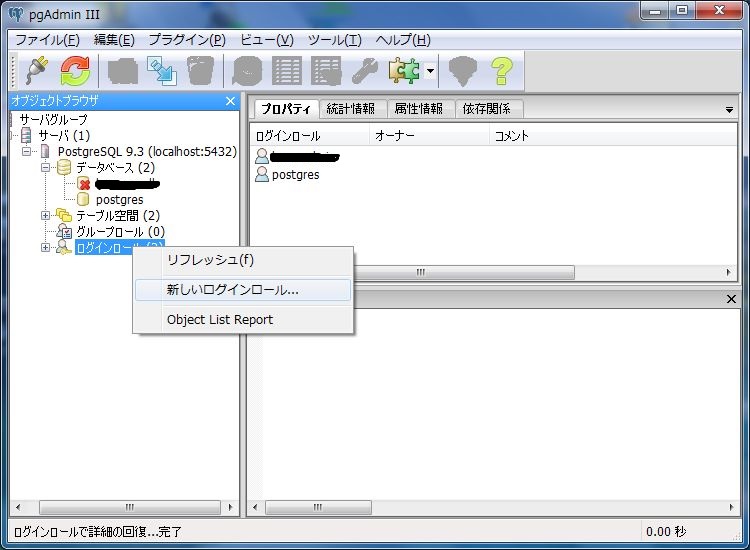This screenshot has height=550, width=750.
Task: Select サーバグループ tree root
Action: [x=53, y=119]
